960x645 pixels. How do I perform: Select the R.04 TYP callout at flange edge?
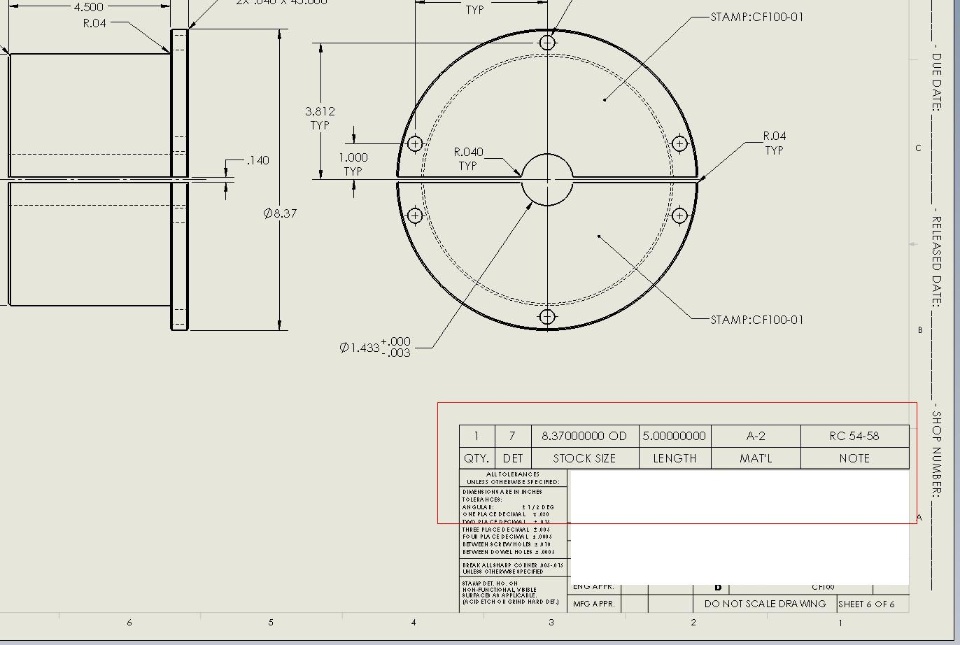[x=774, y=143]
